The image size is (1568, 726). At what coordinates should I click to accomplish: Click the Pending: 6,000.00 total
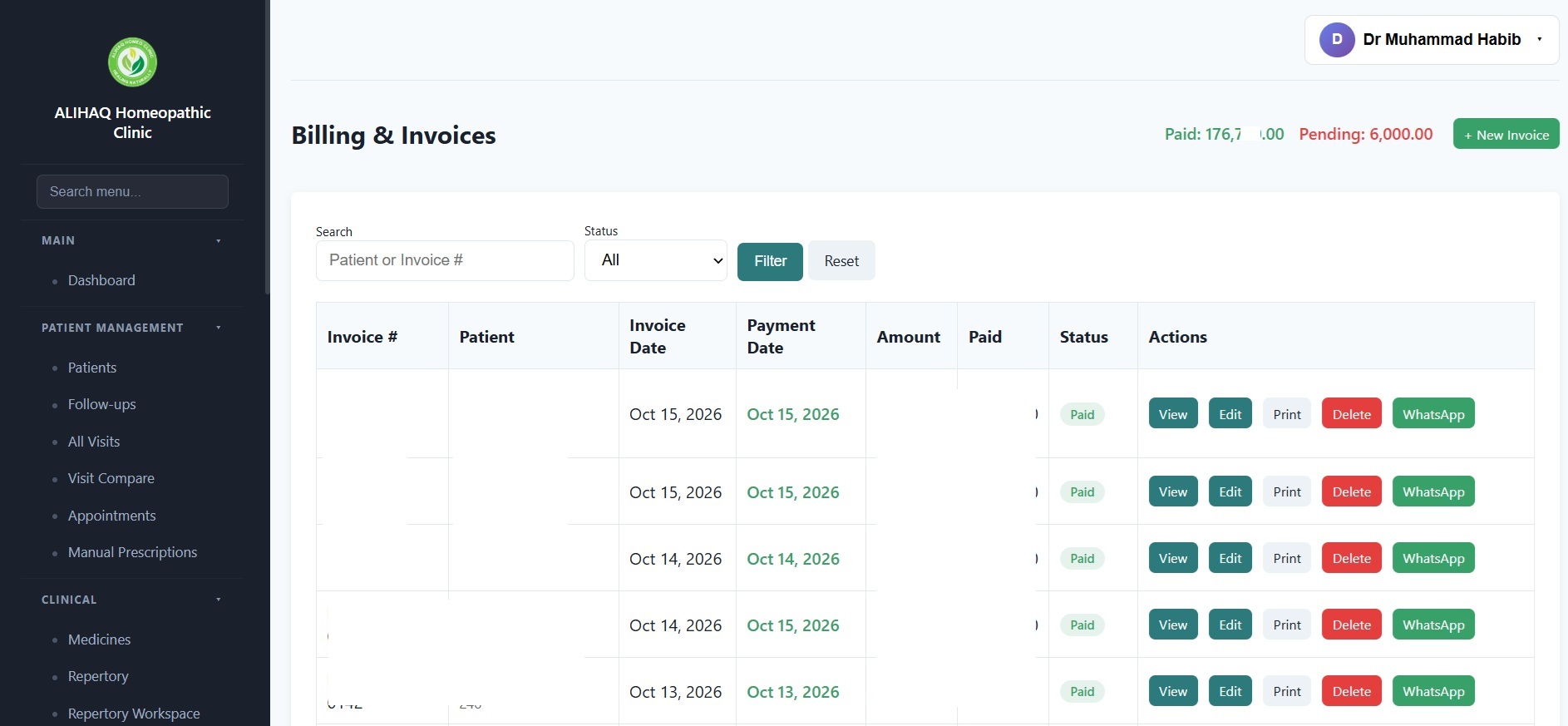point(1366,134)
